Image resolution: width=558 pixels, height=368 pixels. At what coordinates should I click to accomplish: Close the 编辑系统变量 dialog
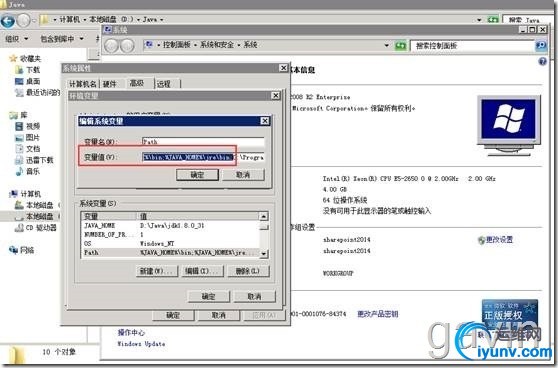point(265,121)
